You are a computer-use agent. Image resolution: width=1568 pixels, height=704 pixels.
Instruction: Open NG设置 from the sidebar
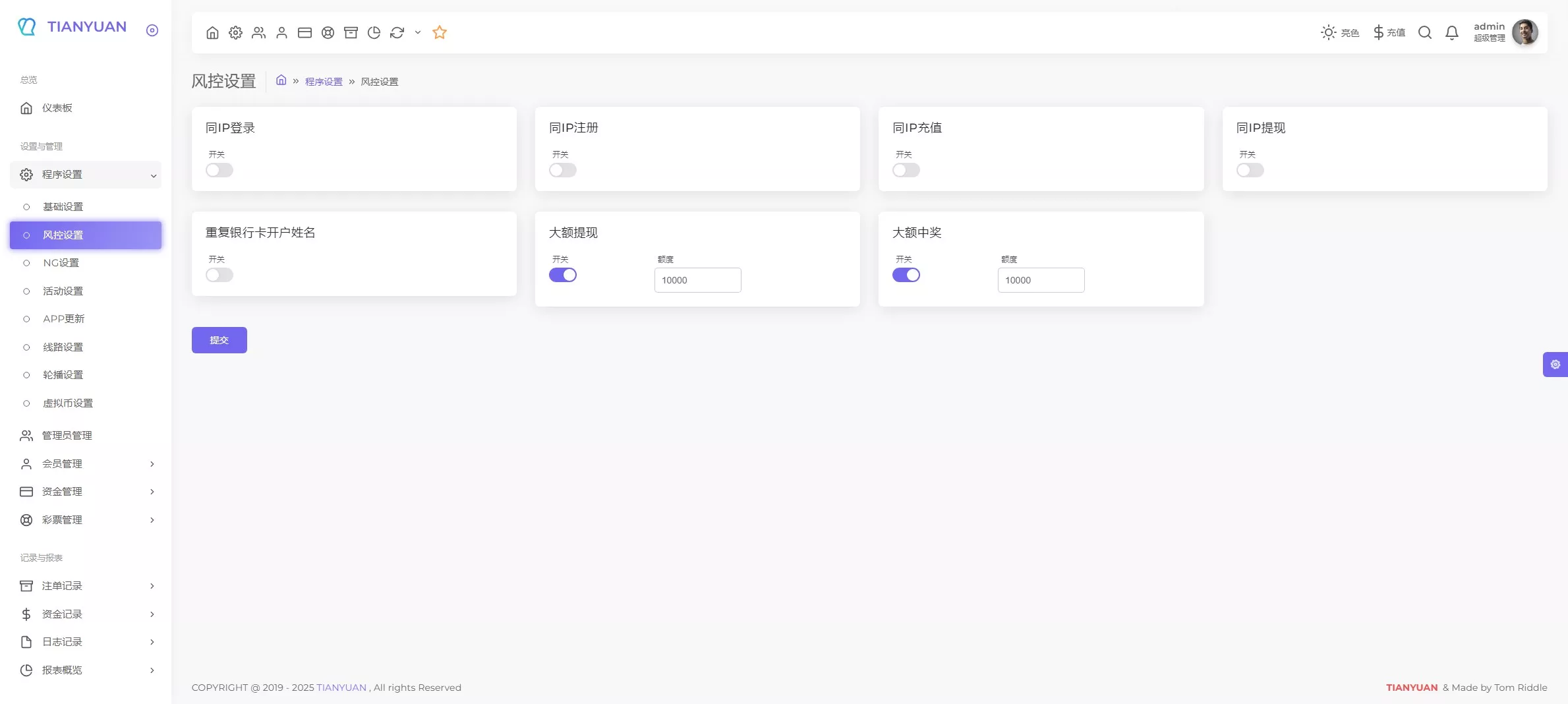pyautogui.click(x=62, y=262)
